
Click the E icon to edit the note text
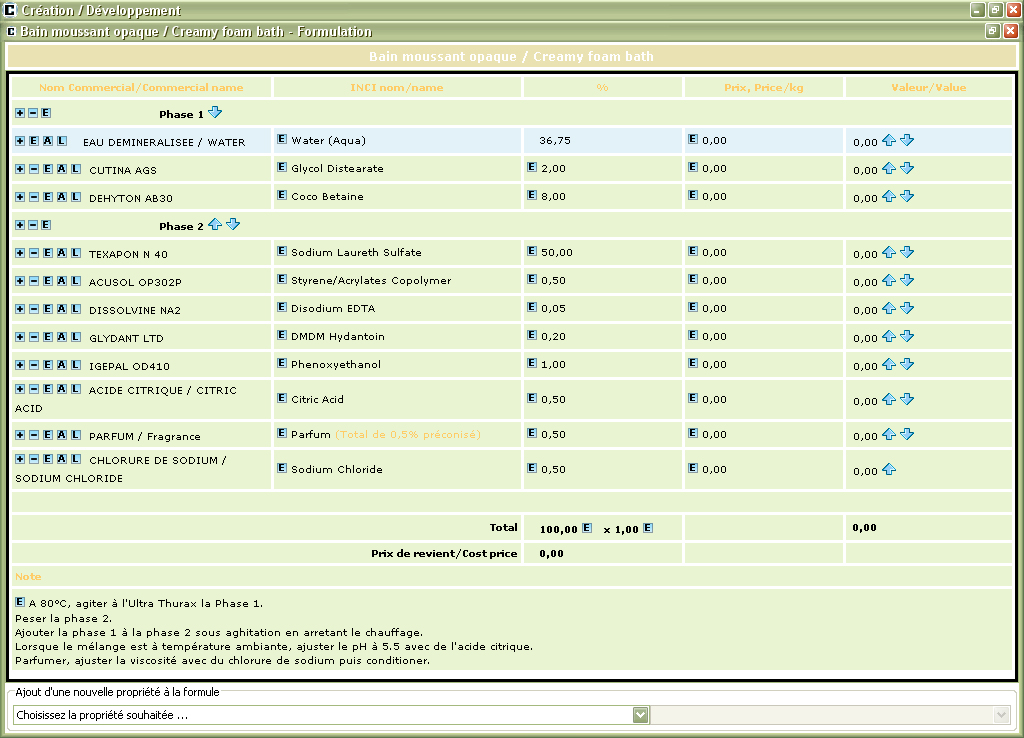[20, 602]
